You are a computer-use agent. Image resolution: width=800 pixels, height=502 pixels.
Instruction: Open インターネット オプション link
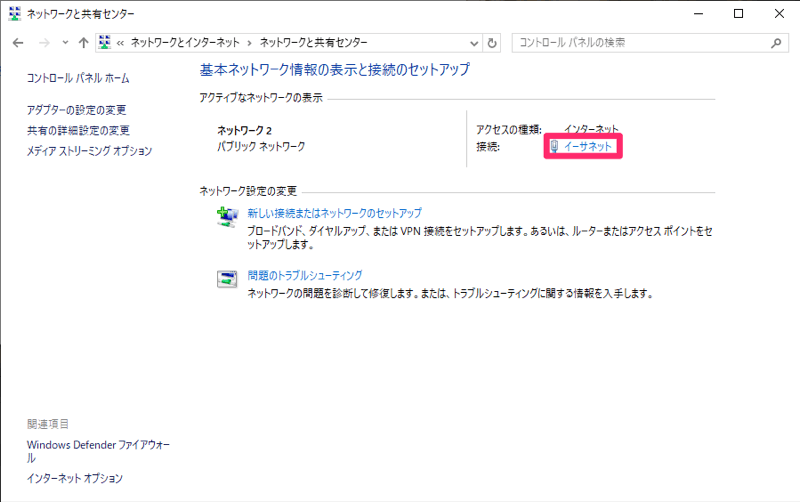point(75,478)
